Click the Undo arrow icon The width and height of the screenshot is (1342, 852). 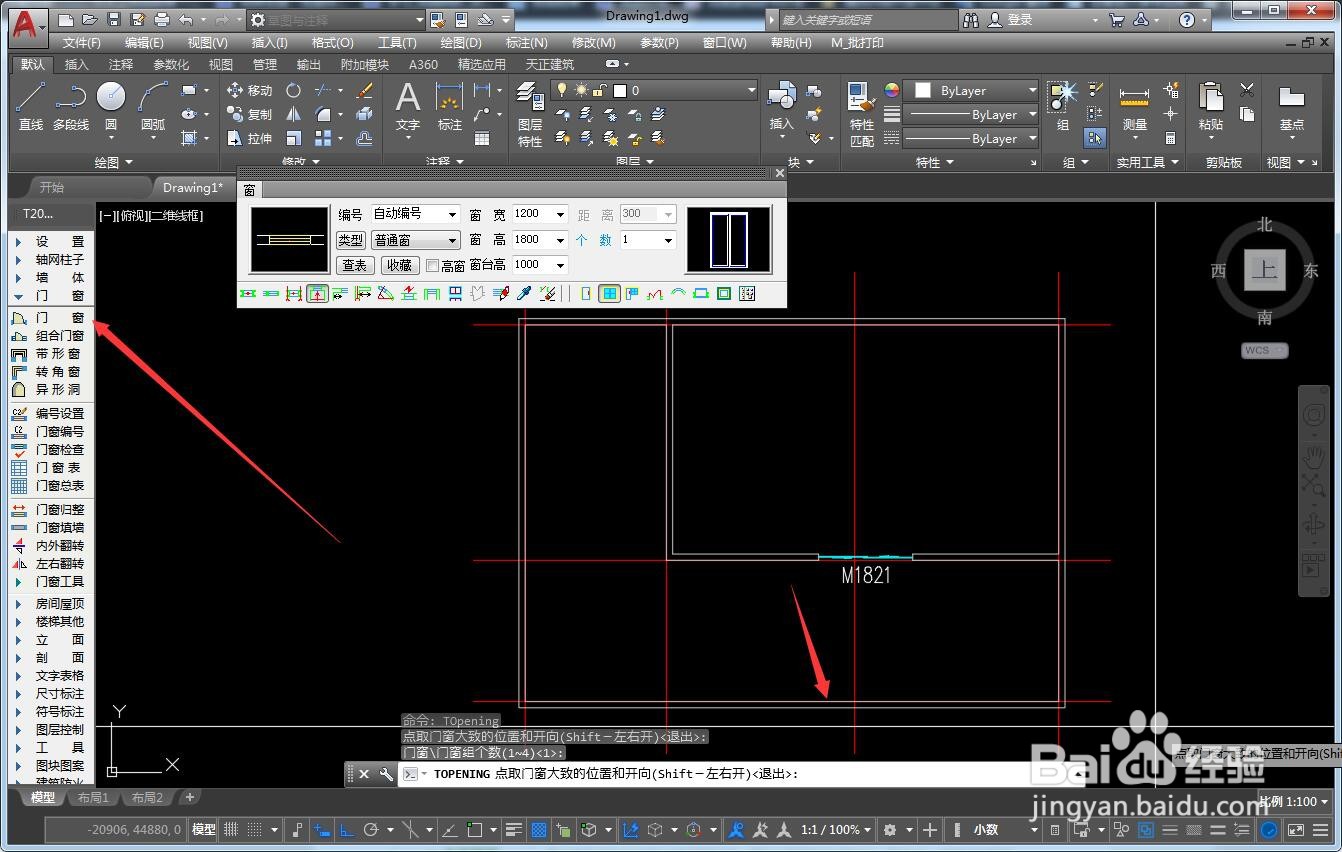coord(186,20)
